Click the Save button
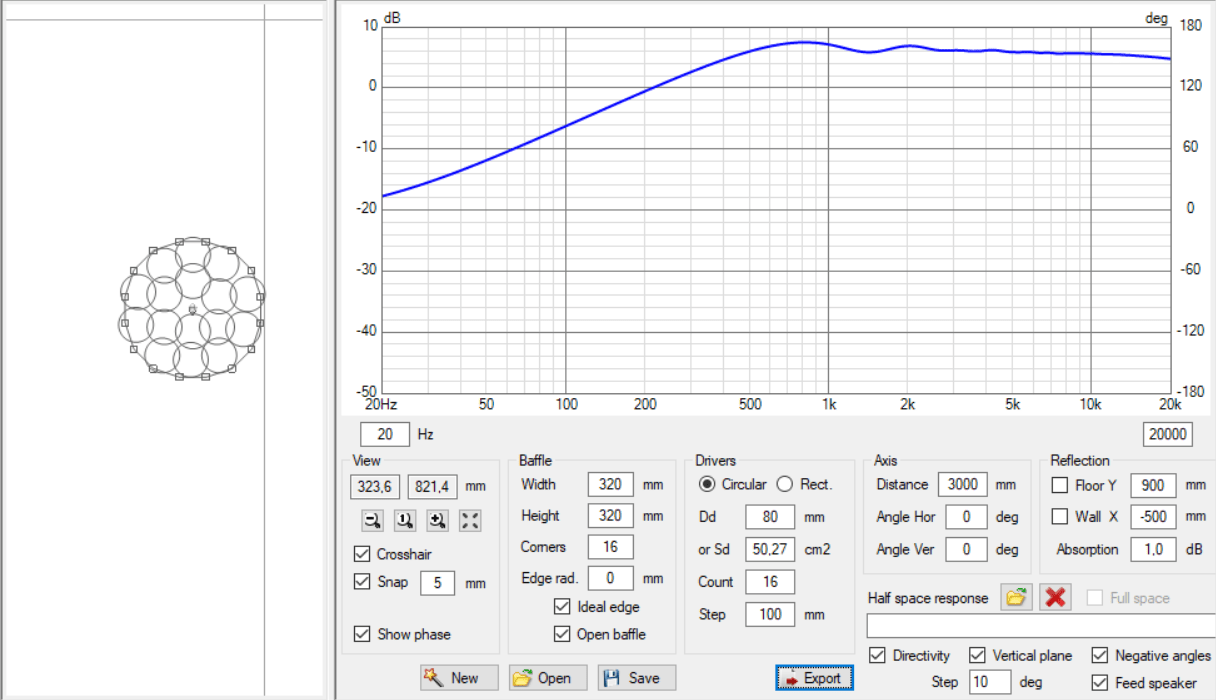1216x700 pixels. tap(637, 678)
